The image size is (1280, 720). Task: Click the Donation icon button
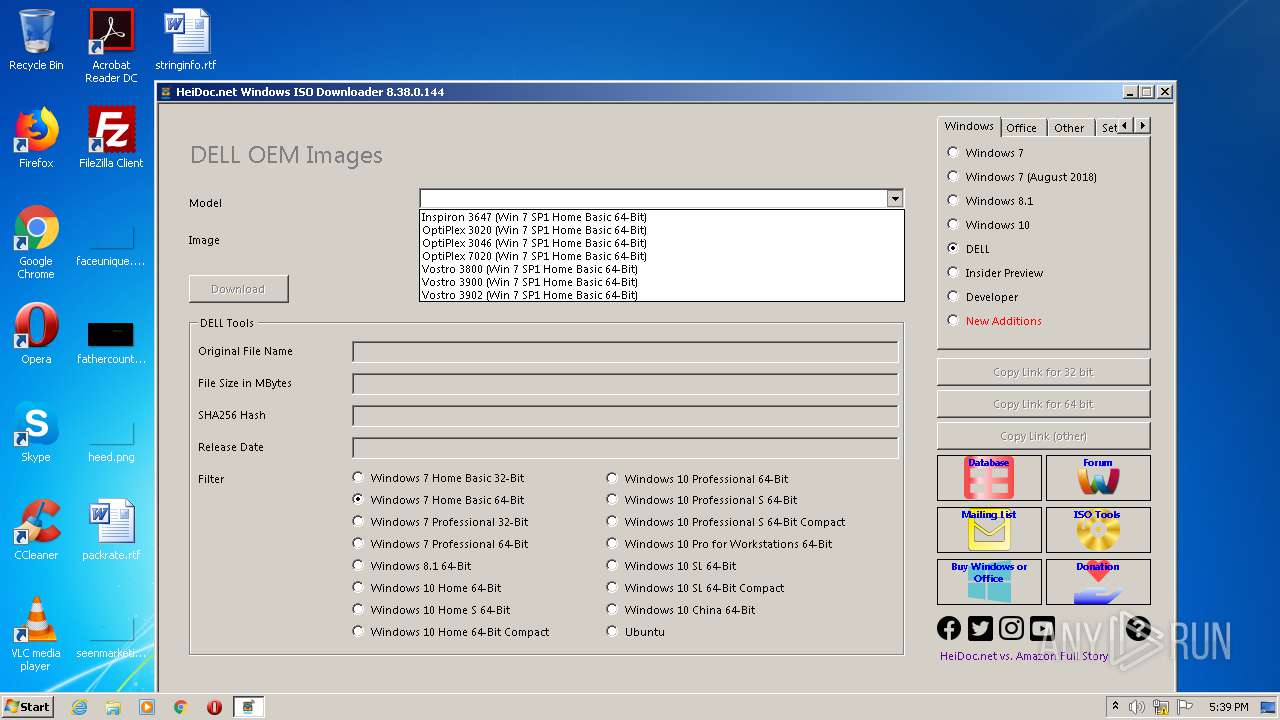pos(1098,582)
